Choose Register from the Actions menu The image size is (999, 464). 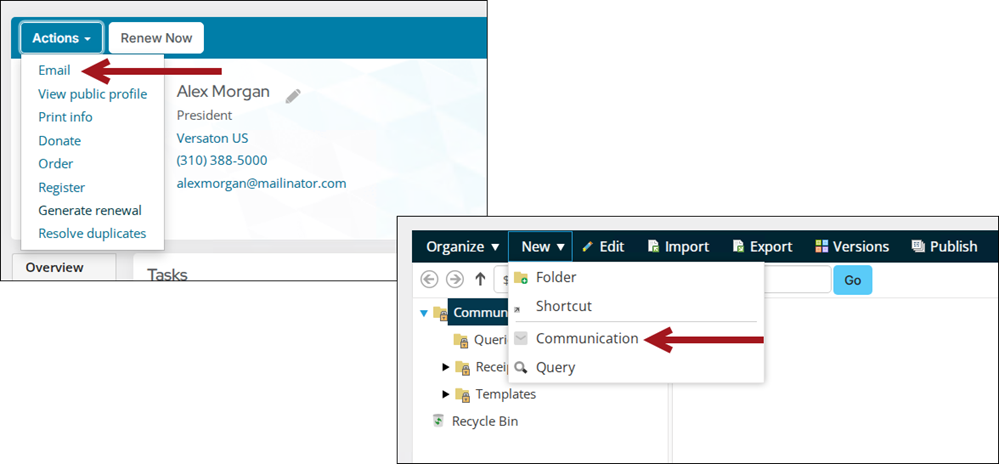(61, 187)
